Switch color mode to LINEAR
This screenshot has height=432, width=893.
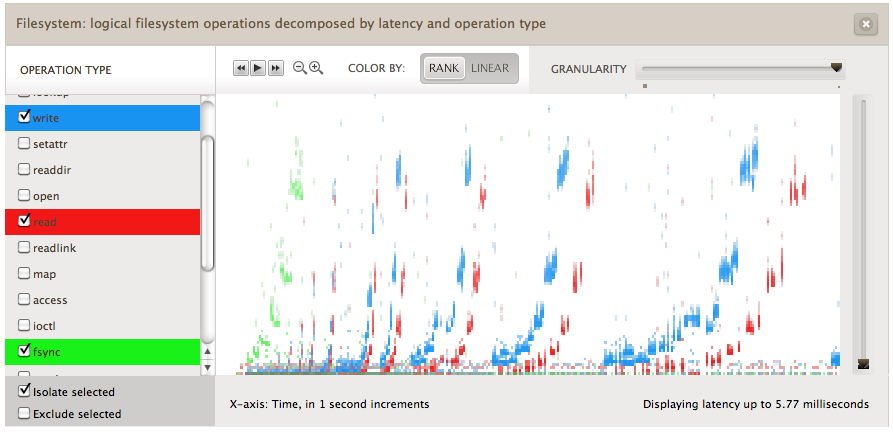tap(490, 68)
